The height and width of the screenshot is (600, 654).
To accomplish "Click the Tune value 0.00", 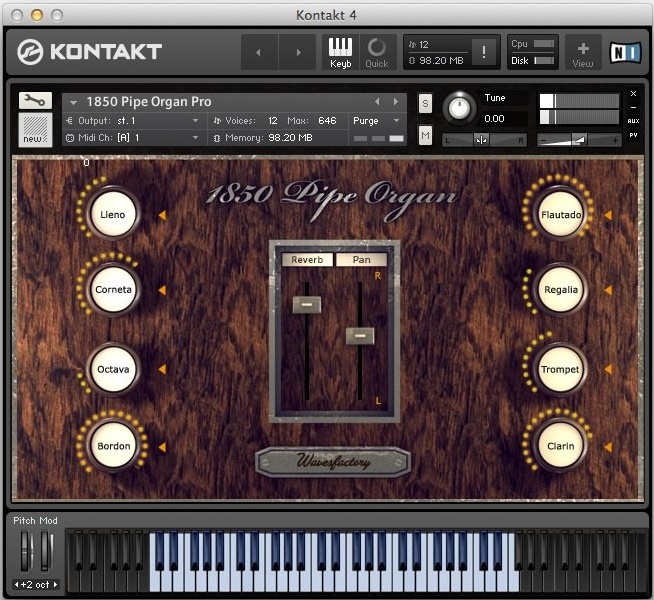I will [x=494, y=119].
